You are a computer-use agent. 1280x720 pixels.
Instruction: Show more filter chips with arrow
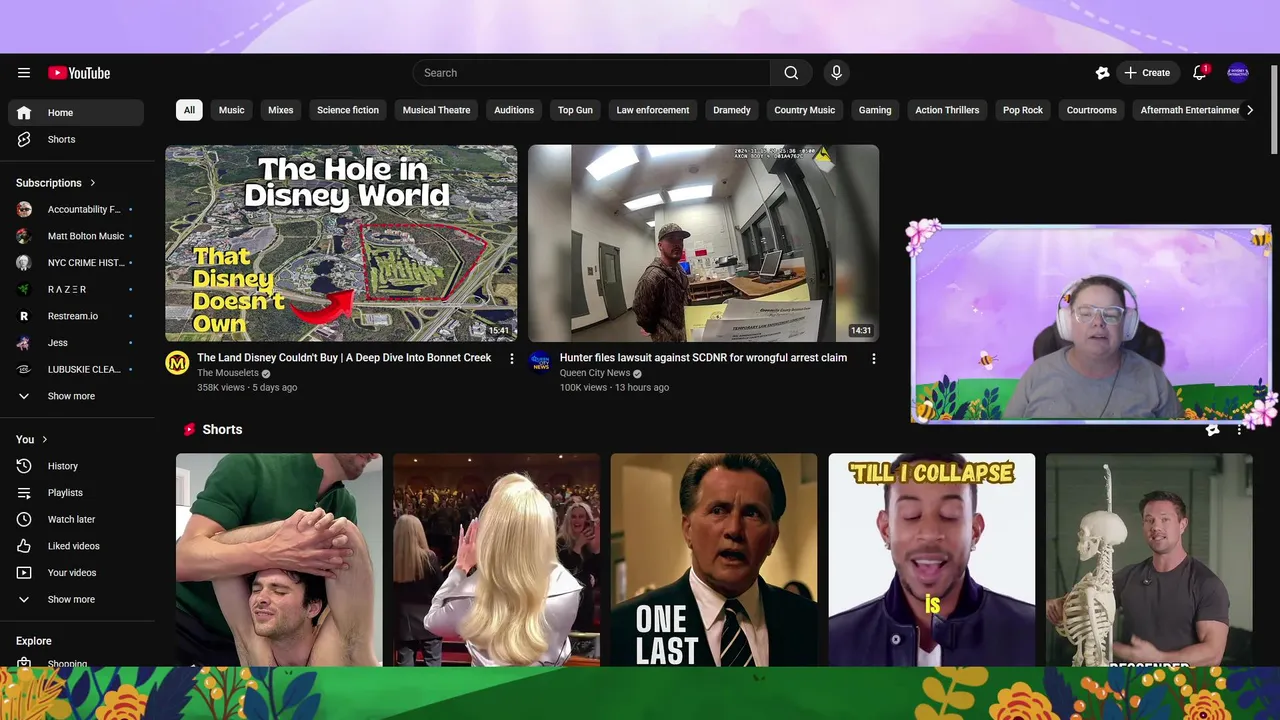coord(1249,110)
